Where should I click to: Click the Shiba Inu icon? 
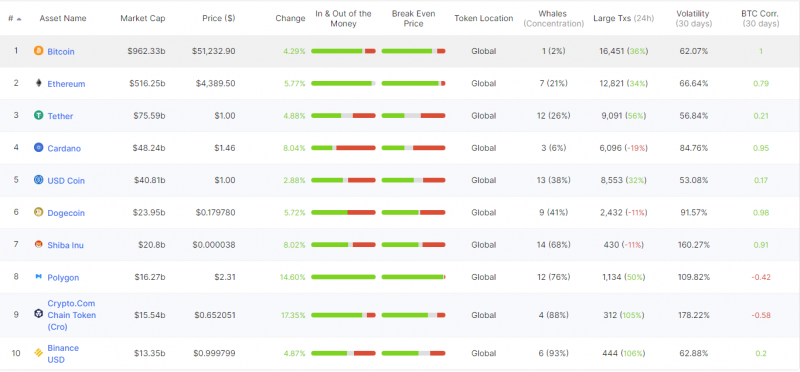[x=38, y=244]
